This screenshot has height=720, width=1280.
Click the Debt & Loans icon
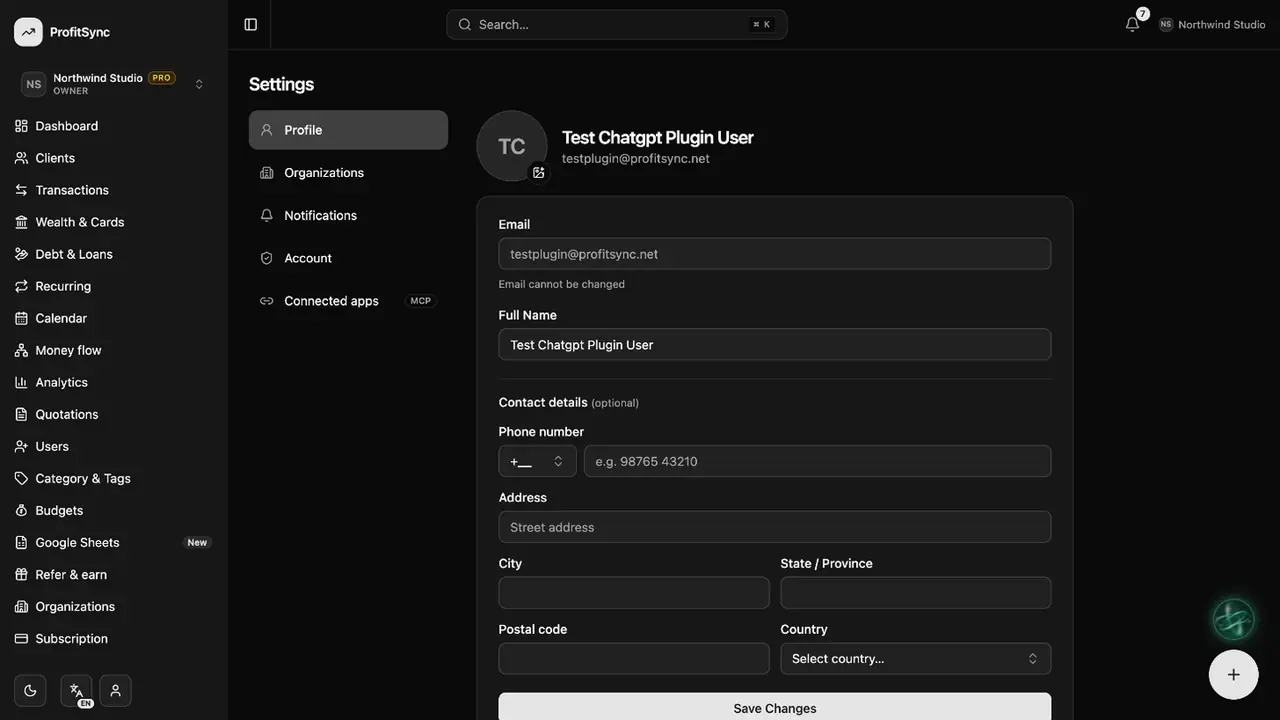point(21,254)
